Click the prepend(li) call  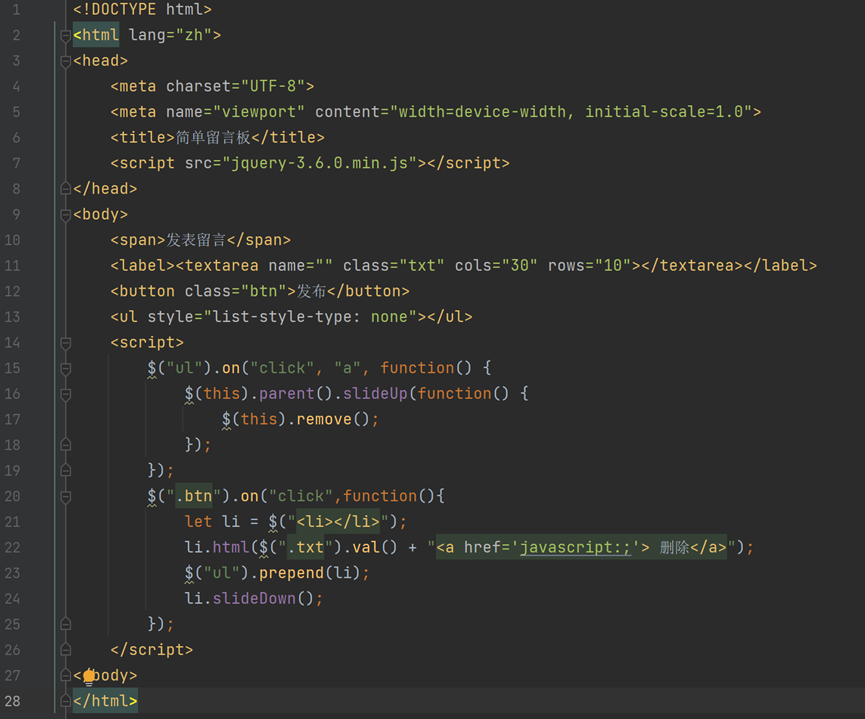pos(310,573)
